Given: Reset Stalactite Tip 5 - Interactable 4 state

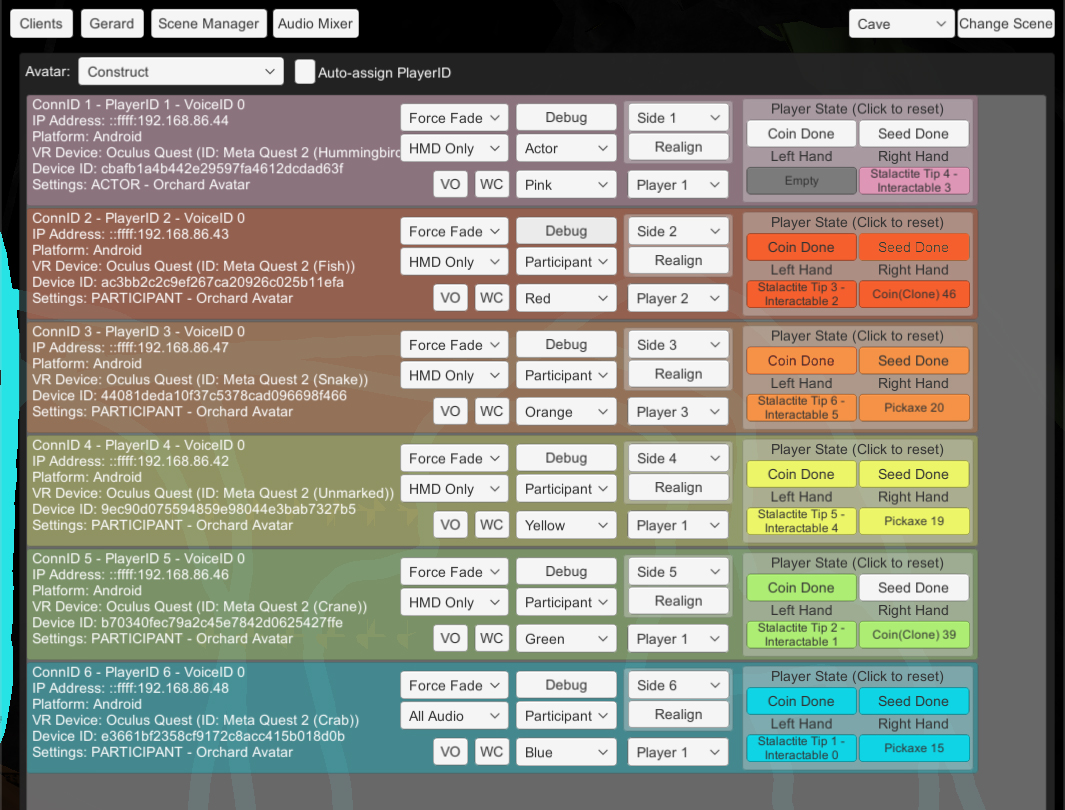Looking at the screenshot, I should click(x=801, y=521).
